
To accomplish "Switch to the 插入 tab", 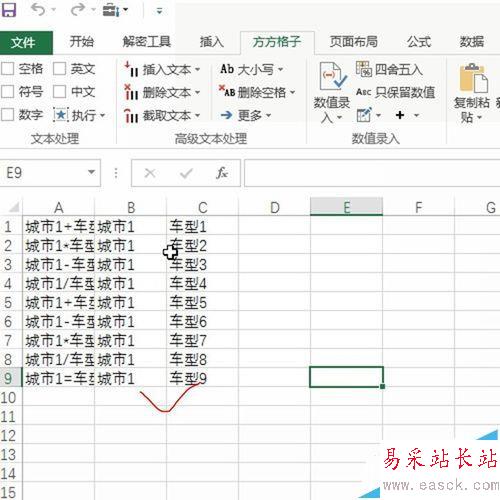I will [212, 42].
